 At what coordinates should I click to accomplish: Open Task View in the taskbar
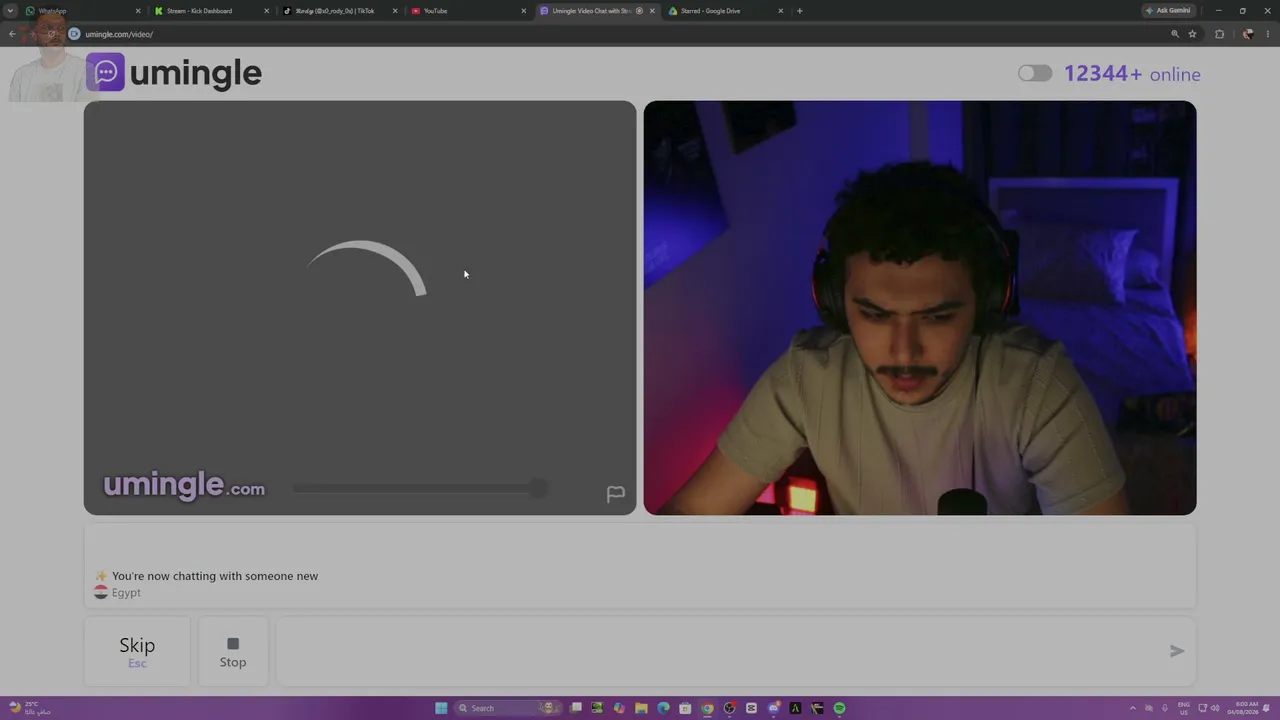(576, 708)
